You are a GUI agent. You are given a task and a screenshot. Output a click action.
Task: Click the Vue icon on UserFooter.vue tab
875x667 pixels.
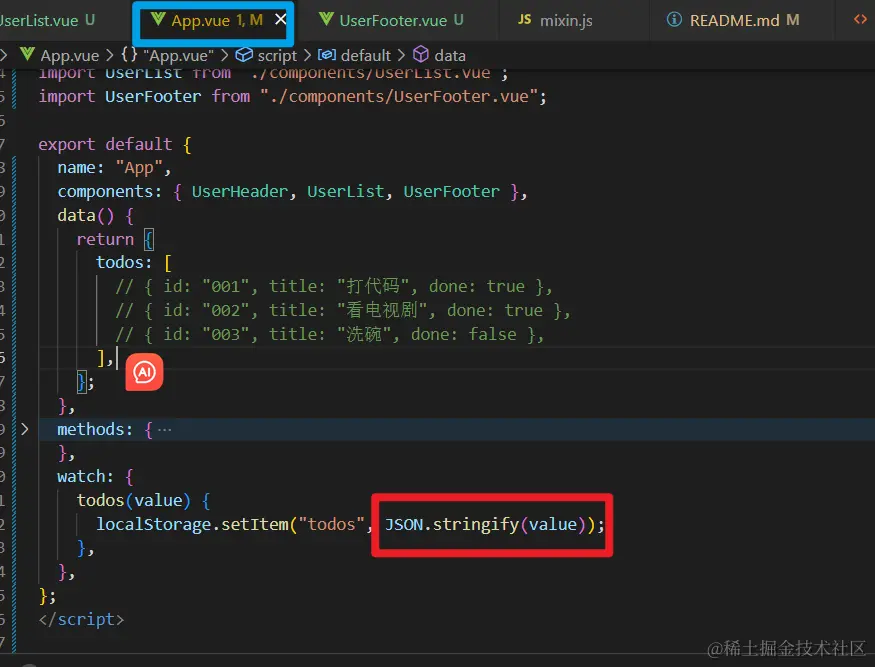(326, 20)
